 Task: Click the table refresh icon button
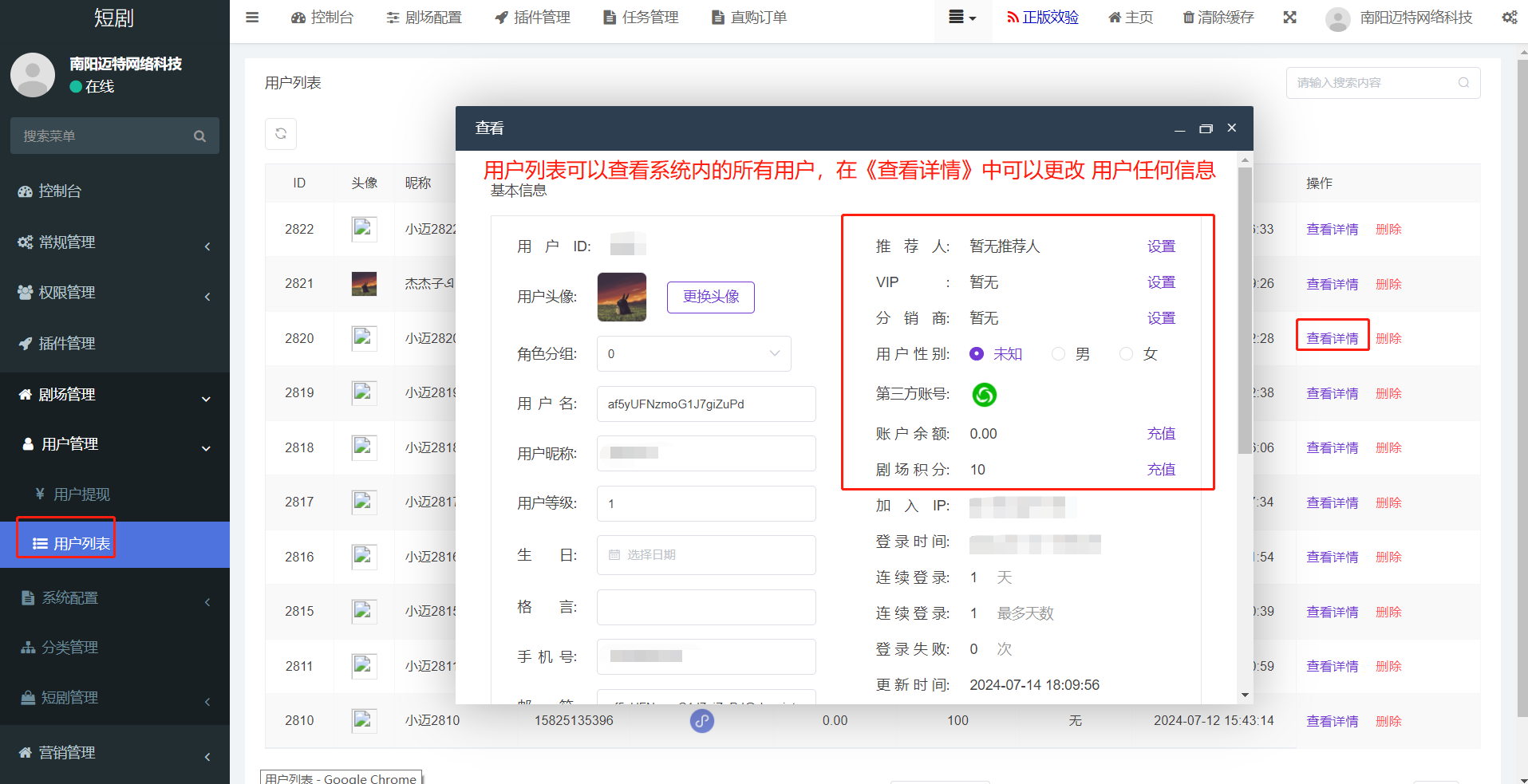point(281,134)
